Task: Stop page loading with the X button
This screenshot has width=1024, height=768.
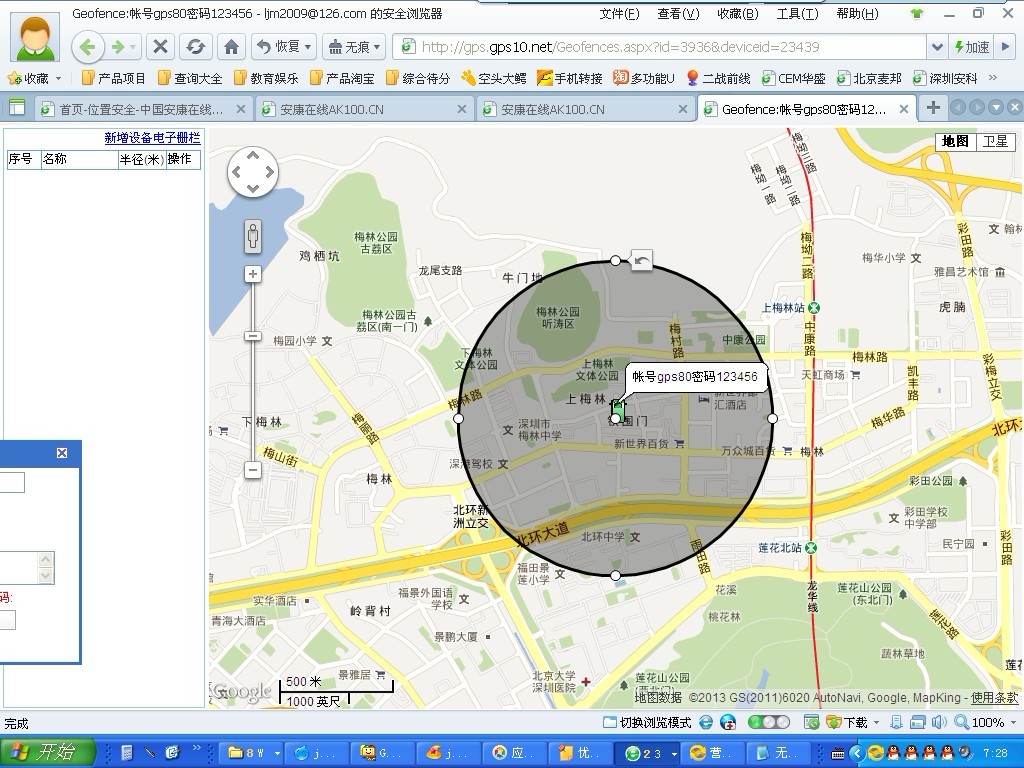Action: pos(160,46)
